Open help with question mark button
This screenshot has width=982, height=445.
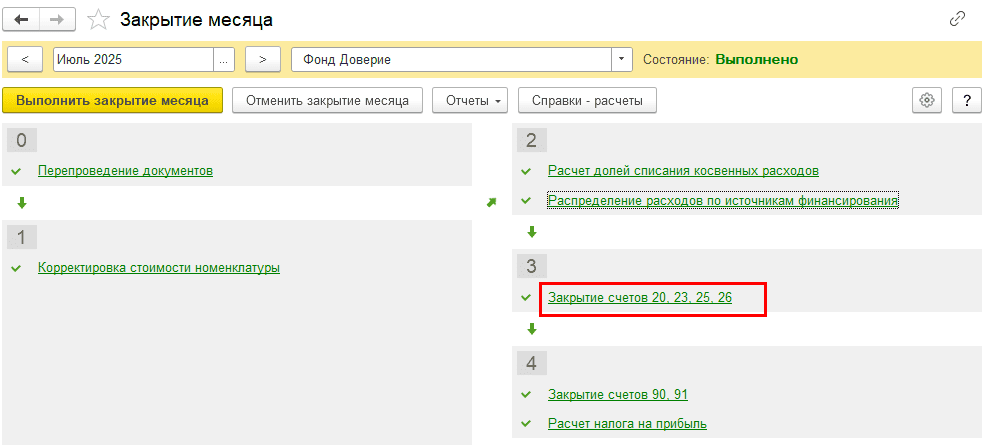point(966,100)
